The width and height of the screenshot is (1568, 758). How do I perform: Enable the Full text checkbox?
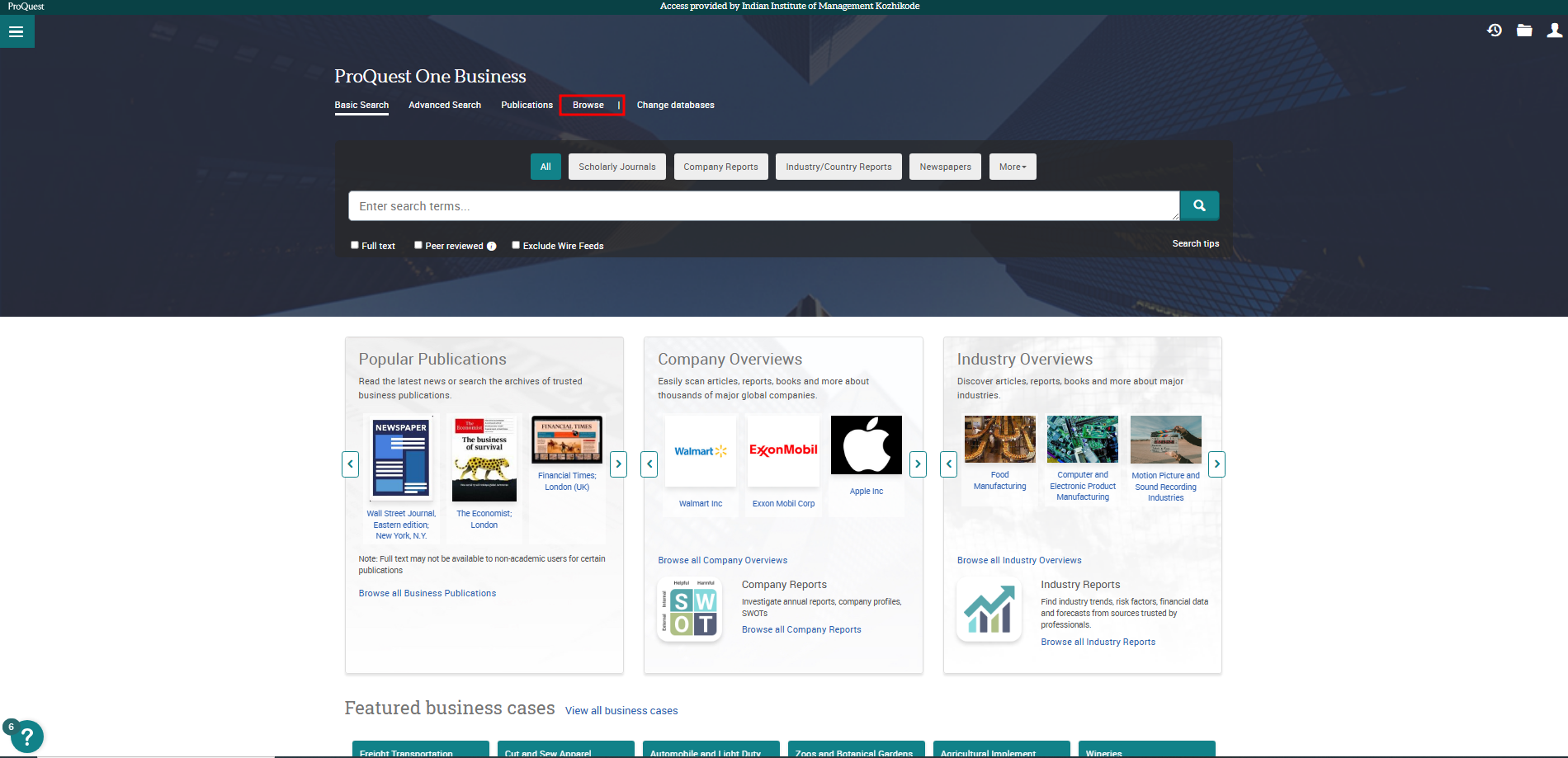[355, 245]
